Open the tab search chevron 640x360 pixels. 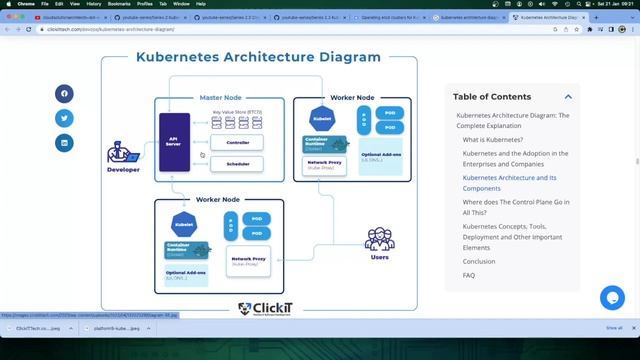pos(633,18)
